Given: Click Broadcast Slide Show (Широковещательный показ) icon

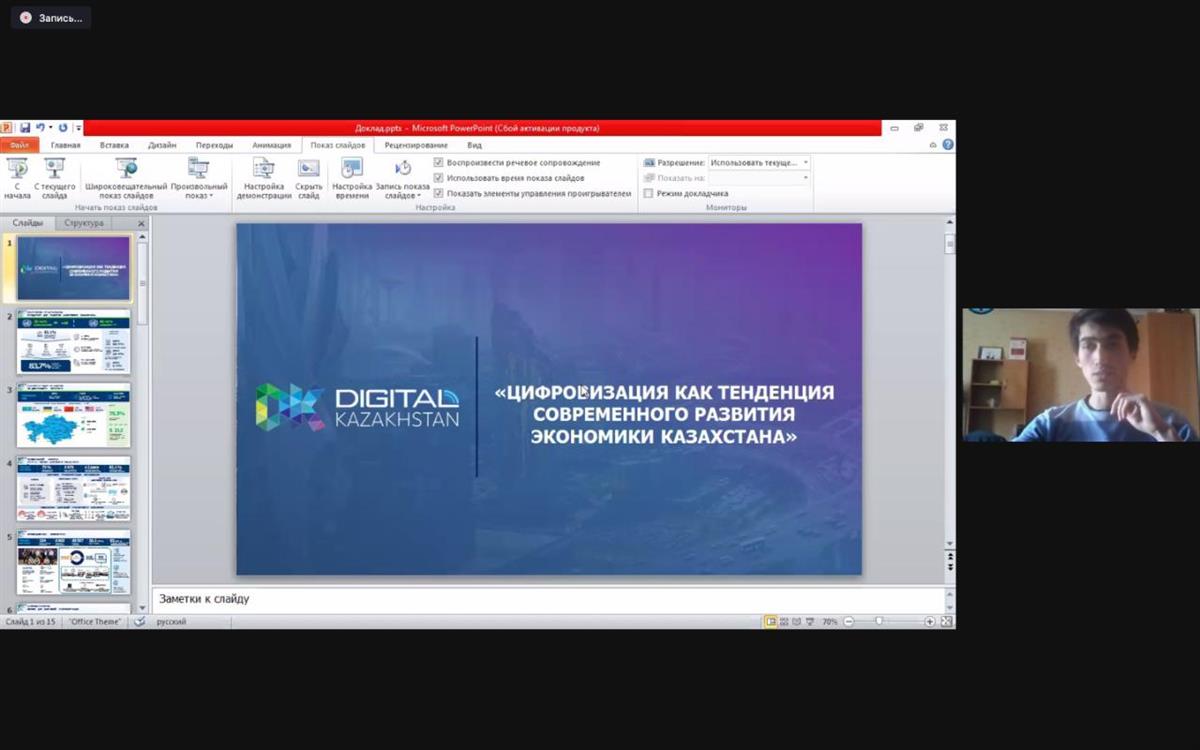Looking at the screenshot, I should [x=126, y=170].
